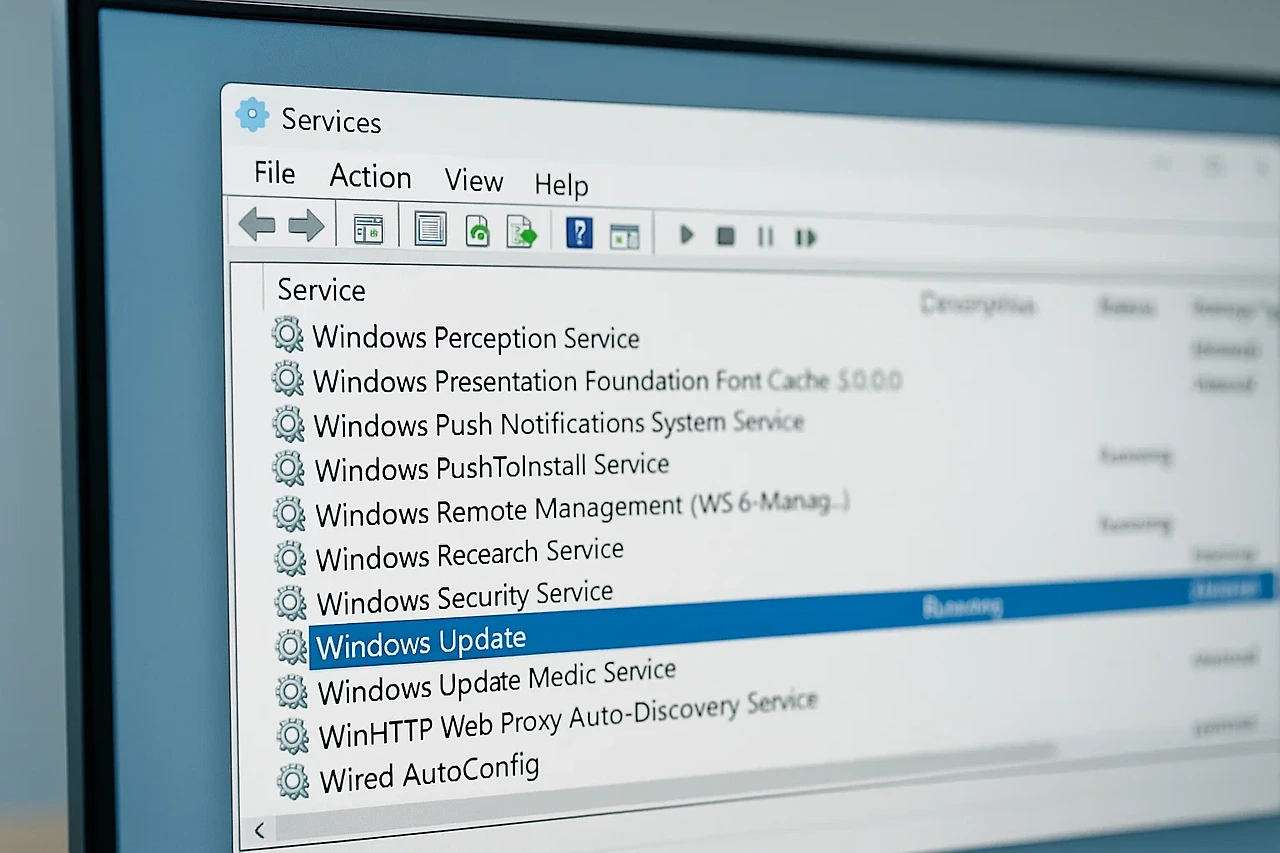Select the highlighted Windows Update row
Image resolution: width=1280 pixels, height=853 pixels.
tap(792, 620)
